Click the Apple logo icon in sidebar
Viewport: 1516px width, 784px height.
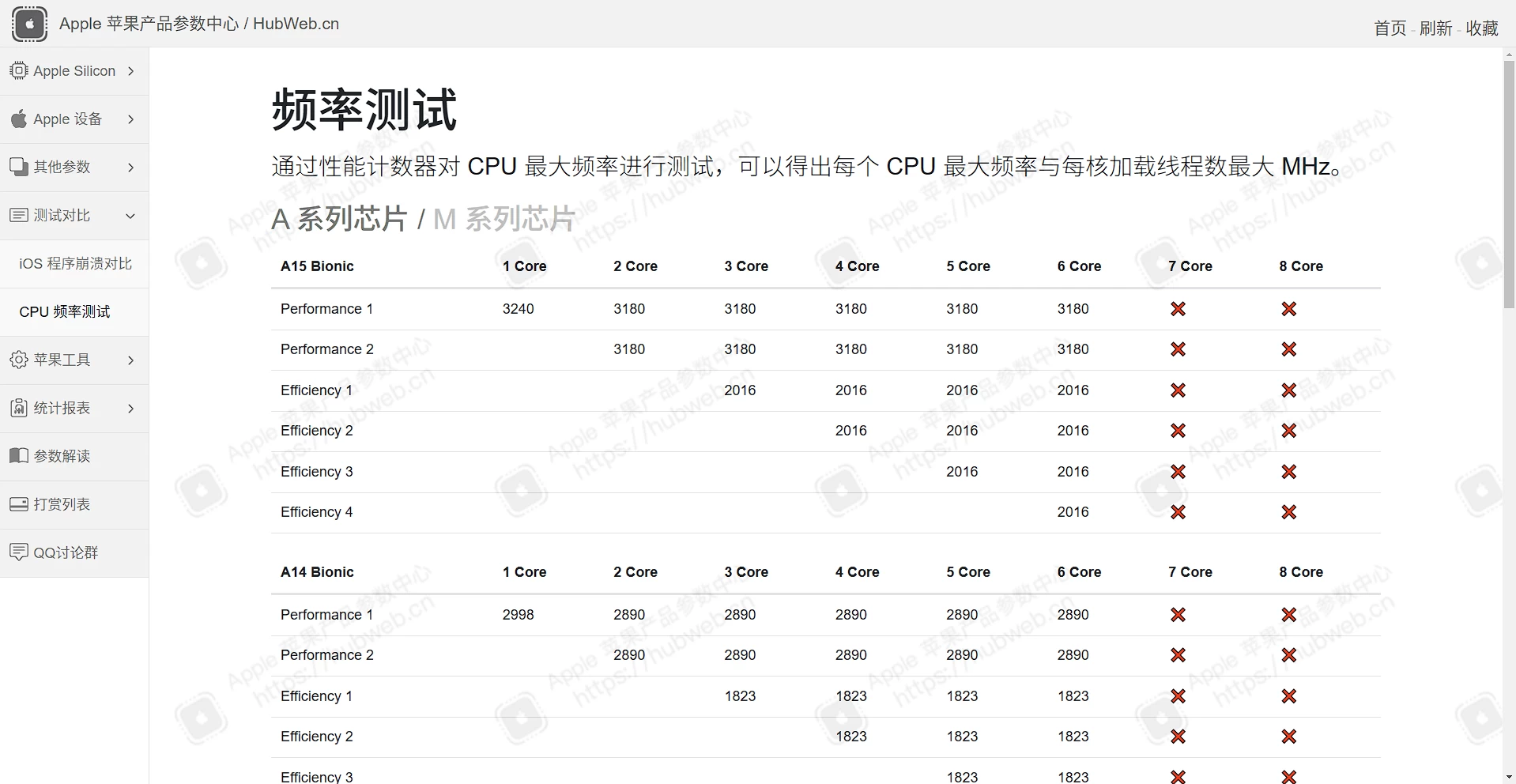(x=19, y=119)
